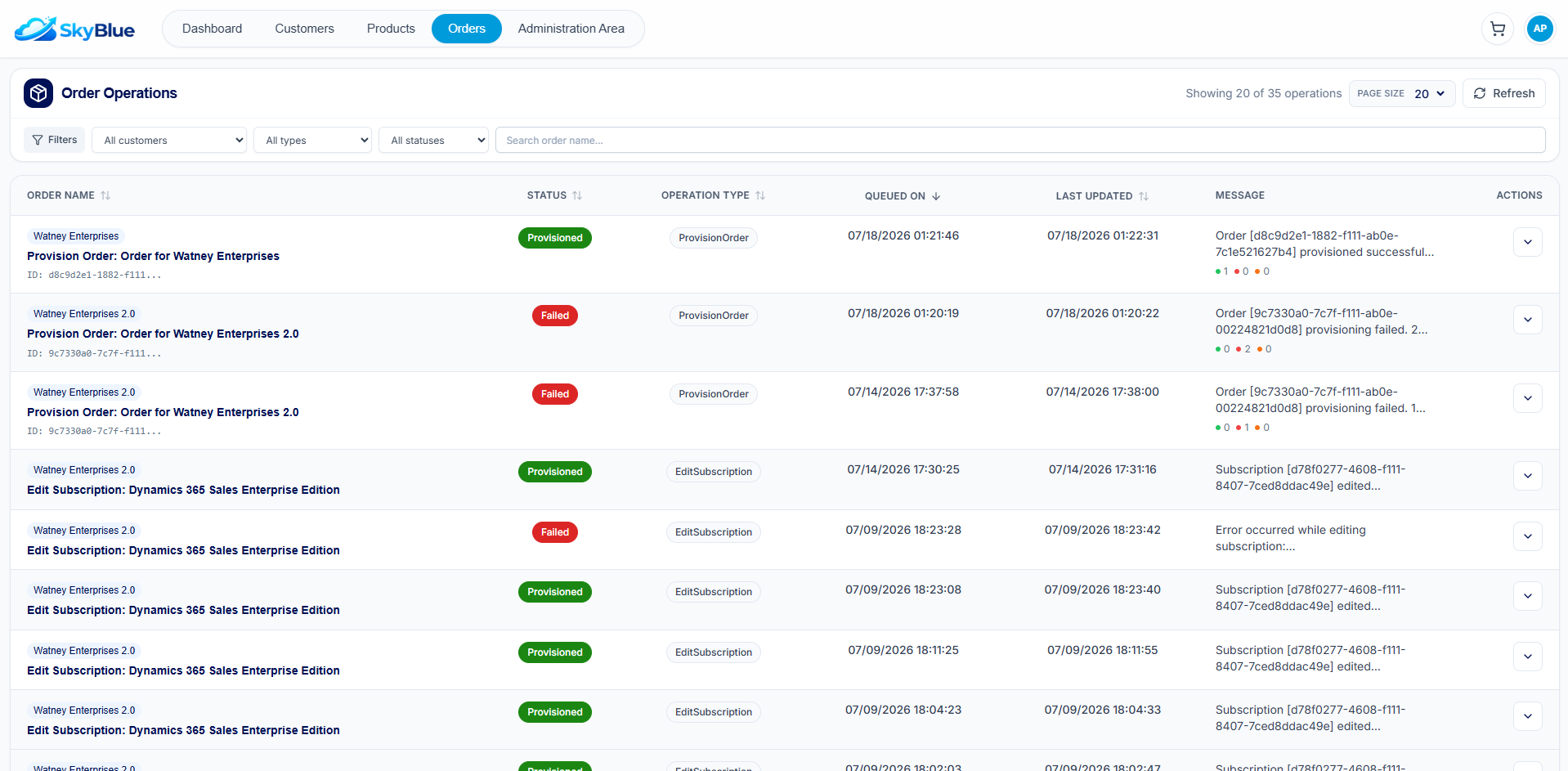Sort by Queued On column arrow

click(x=936, y=196)
